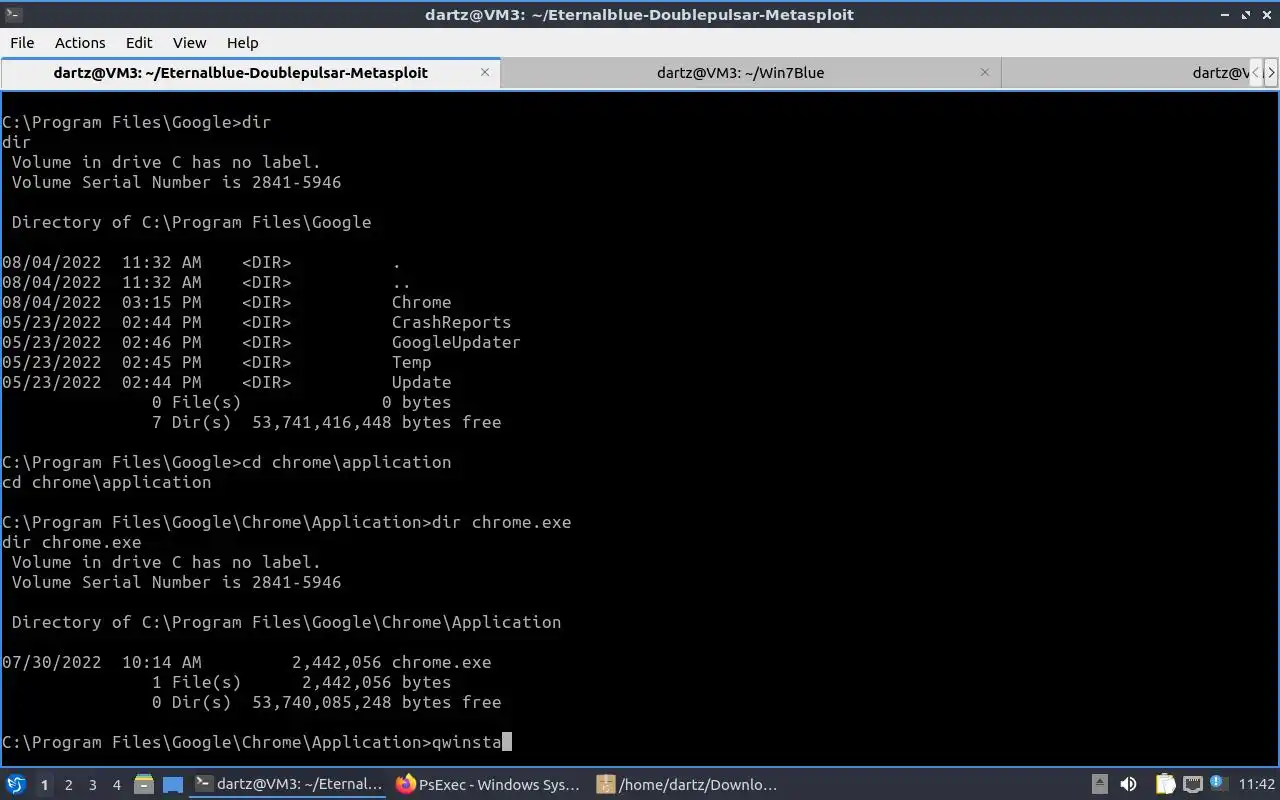Close the Eternalblue-Doublepulsar-Metasploit tab

point(485,72)
